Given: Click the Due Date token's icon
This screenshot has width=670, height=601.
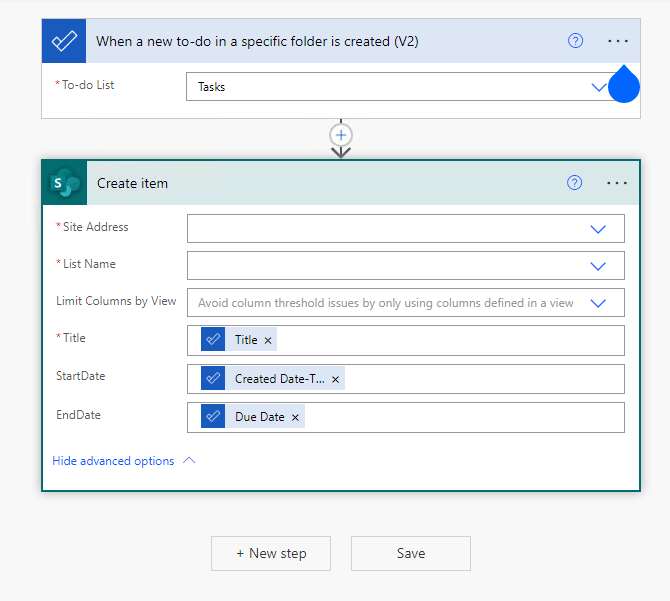Looking at the screenshot, I should (213, 416).
